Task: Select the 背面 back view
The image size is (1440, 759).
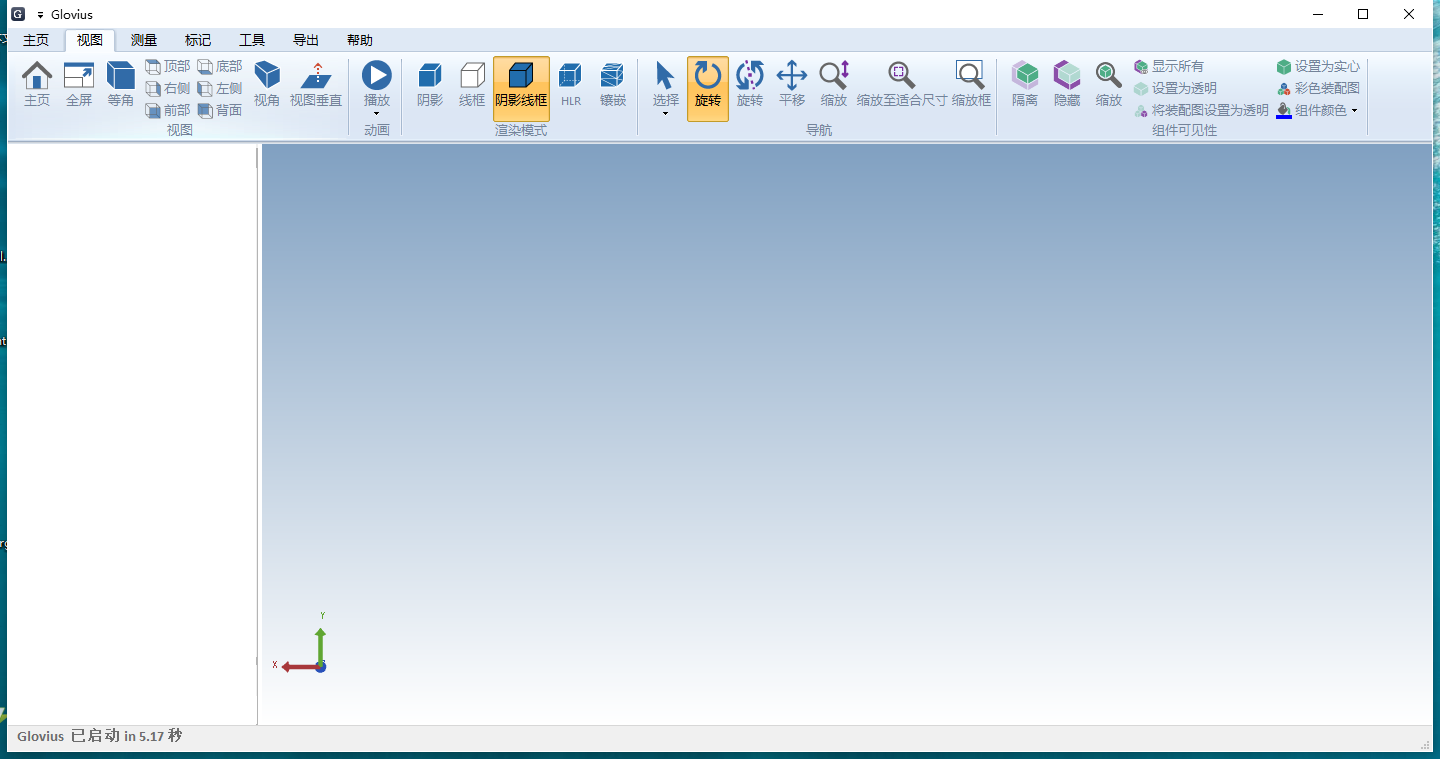Action: [219, 110]
